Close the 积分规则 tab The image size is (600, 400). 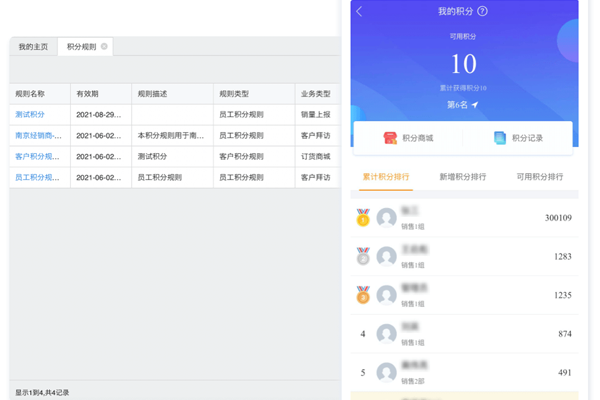tap(104, 47)
